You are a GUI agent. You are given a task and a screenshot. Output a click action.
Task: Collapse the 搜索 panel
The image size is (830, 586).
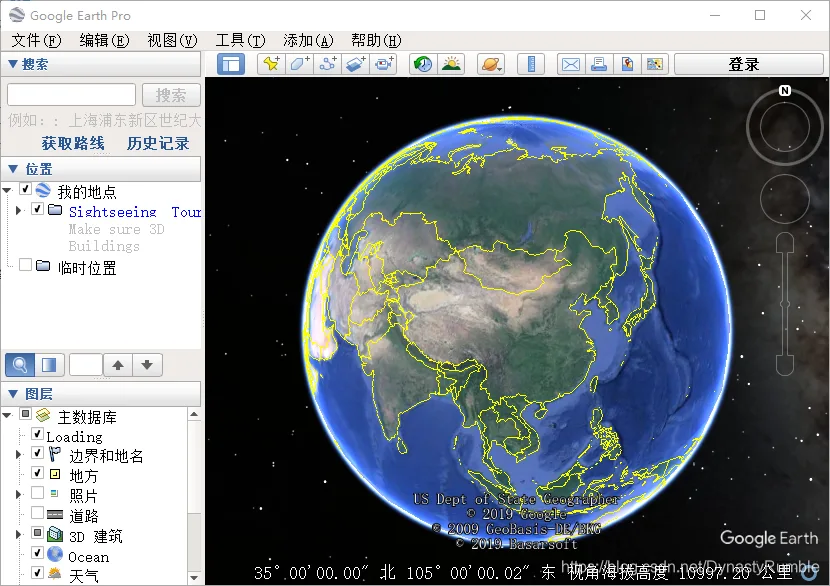point(14,64)
